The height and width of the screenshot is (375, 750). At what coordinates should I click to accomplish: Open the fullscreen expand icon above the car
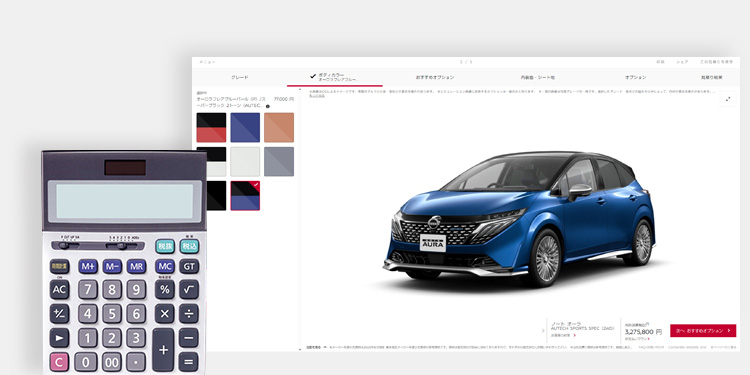[x=728, y=99]
